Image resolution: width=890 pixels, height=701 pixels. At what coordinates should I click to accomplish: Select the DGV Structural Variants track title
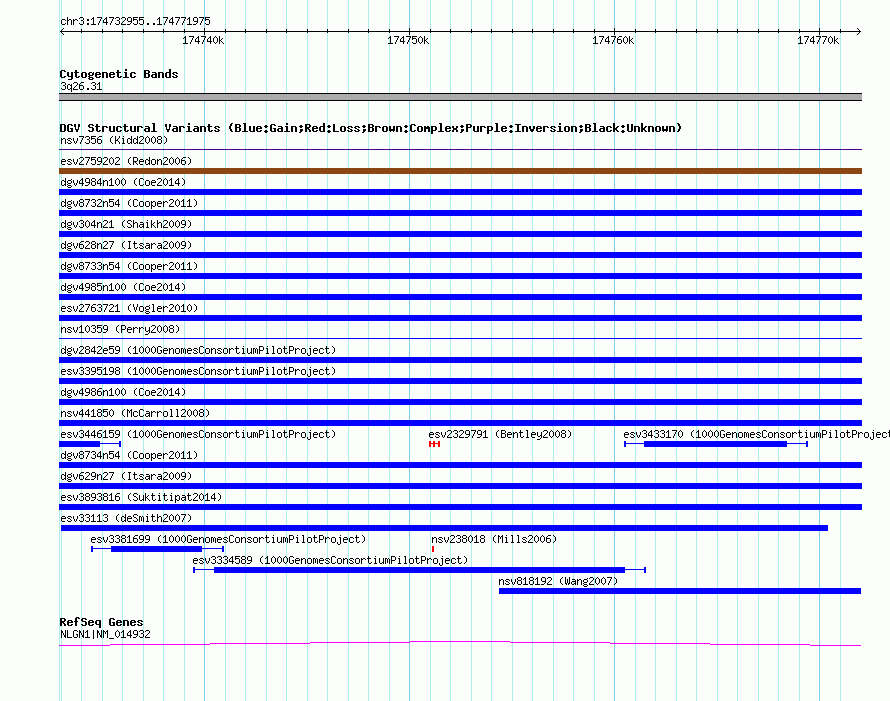click(370, 128)
